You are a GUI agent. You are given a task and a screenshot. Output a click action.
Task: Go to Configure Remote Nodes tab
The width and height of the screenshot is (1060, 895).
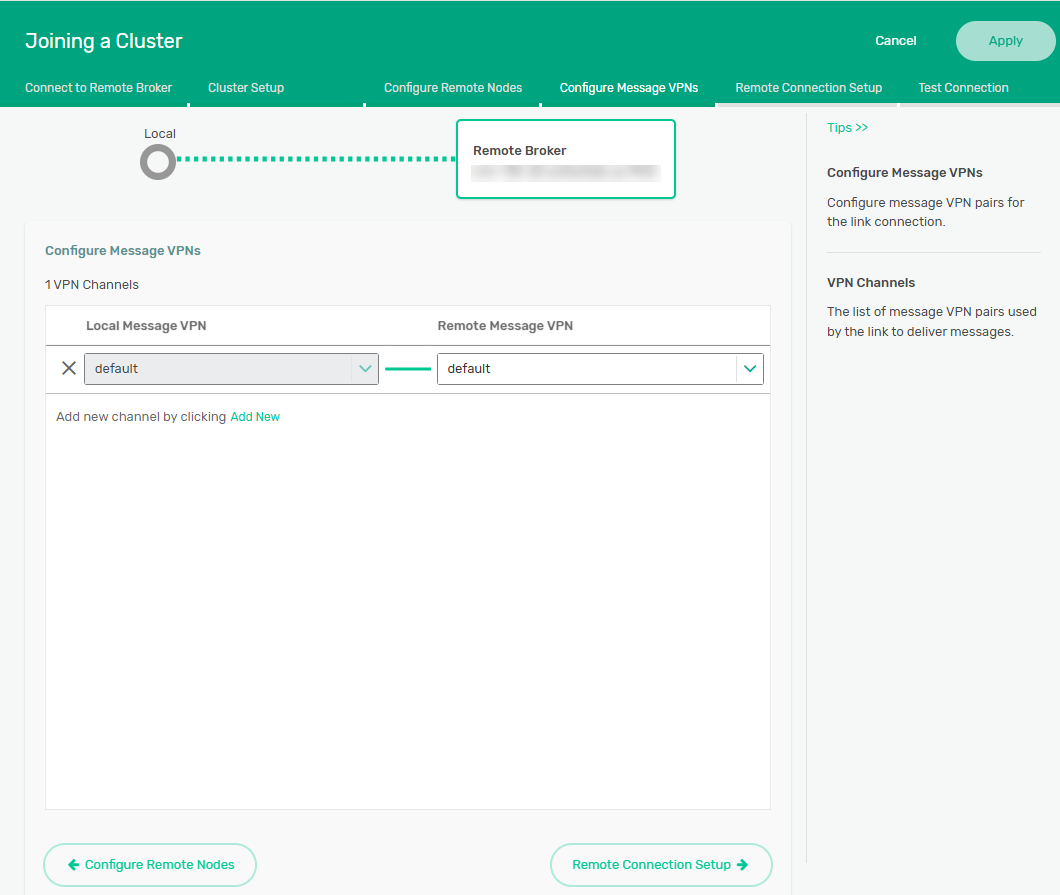453,88
